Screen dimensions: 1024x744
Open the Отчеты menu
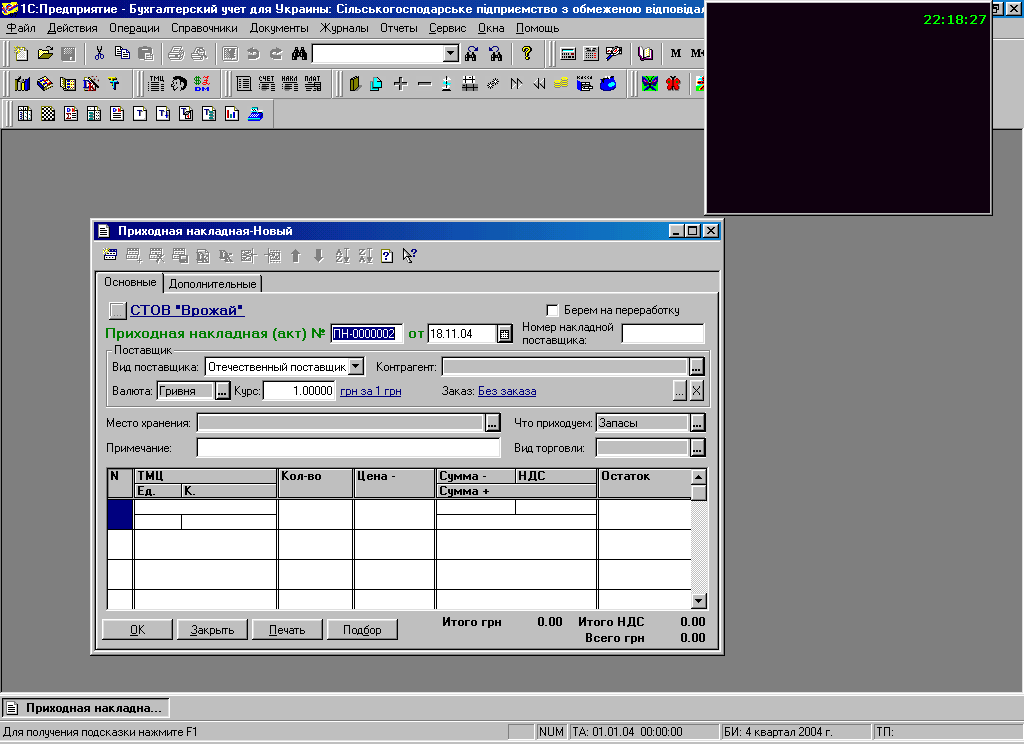pos(398,28)
